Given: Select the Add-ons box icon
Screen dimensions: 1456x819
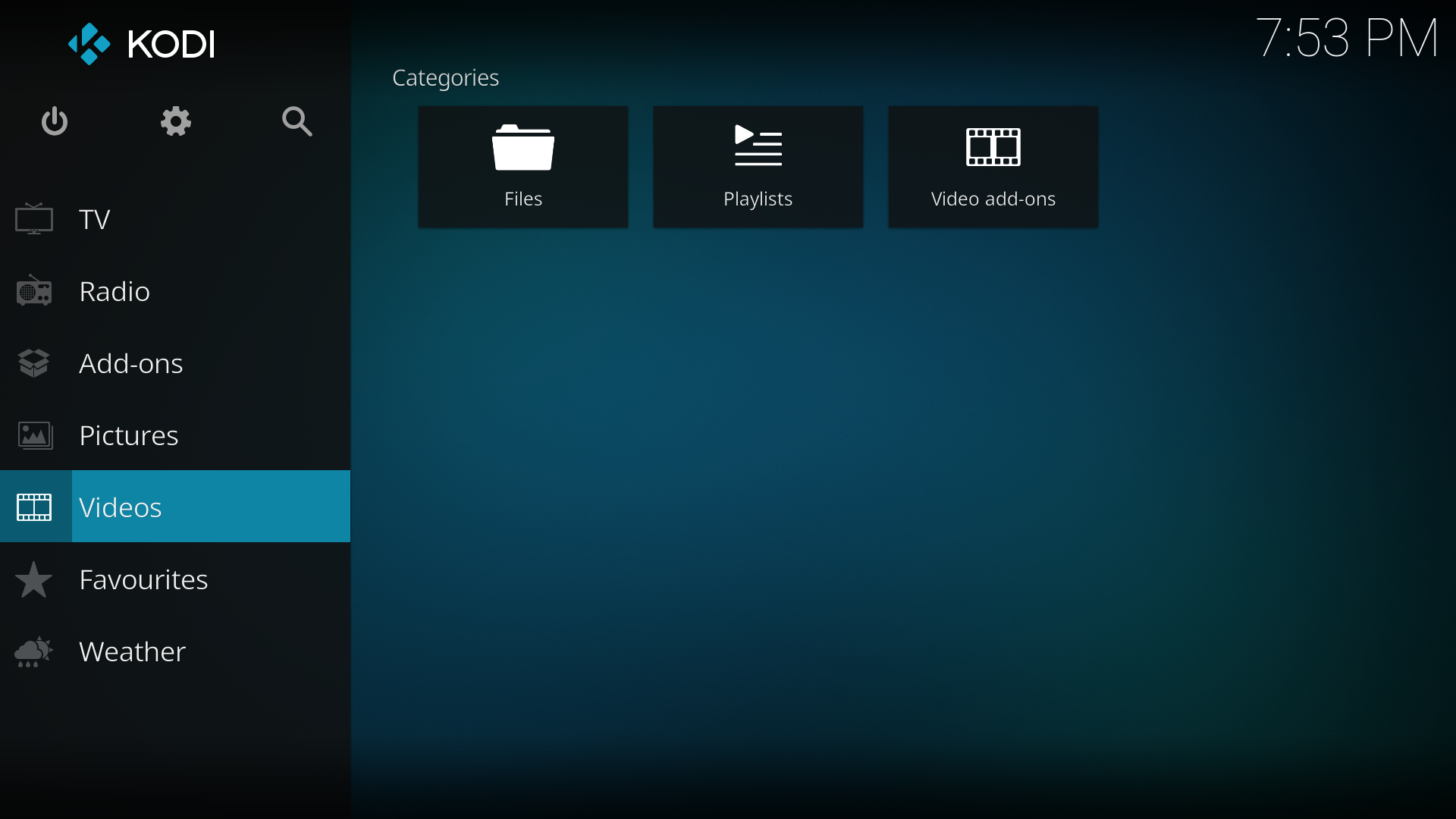Looking at the screenshot, I should 33,362.
